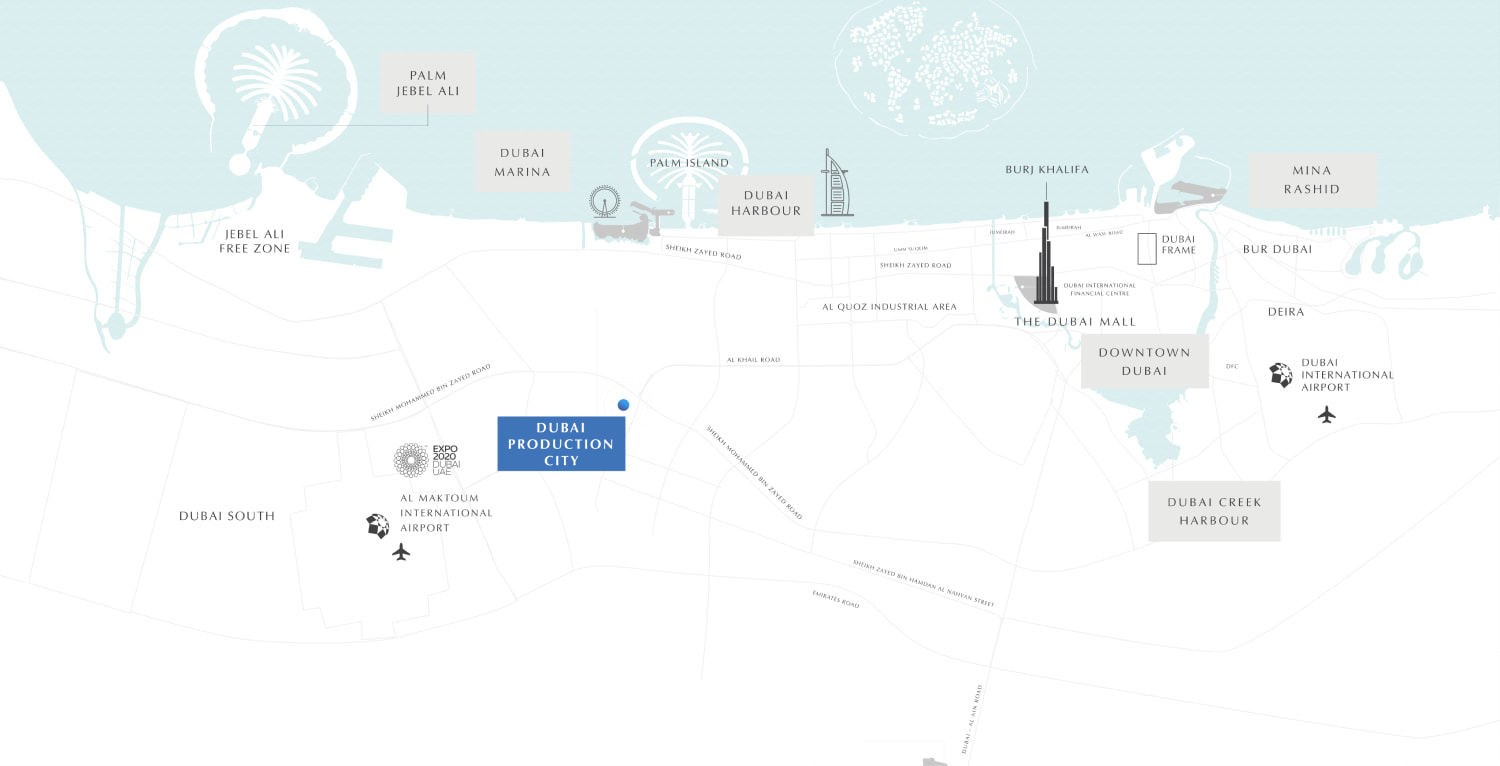Viewport: 1500px width, 766px height.
Task: Click the Jebel Ali Free Zone text
Action: point(255,241)
